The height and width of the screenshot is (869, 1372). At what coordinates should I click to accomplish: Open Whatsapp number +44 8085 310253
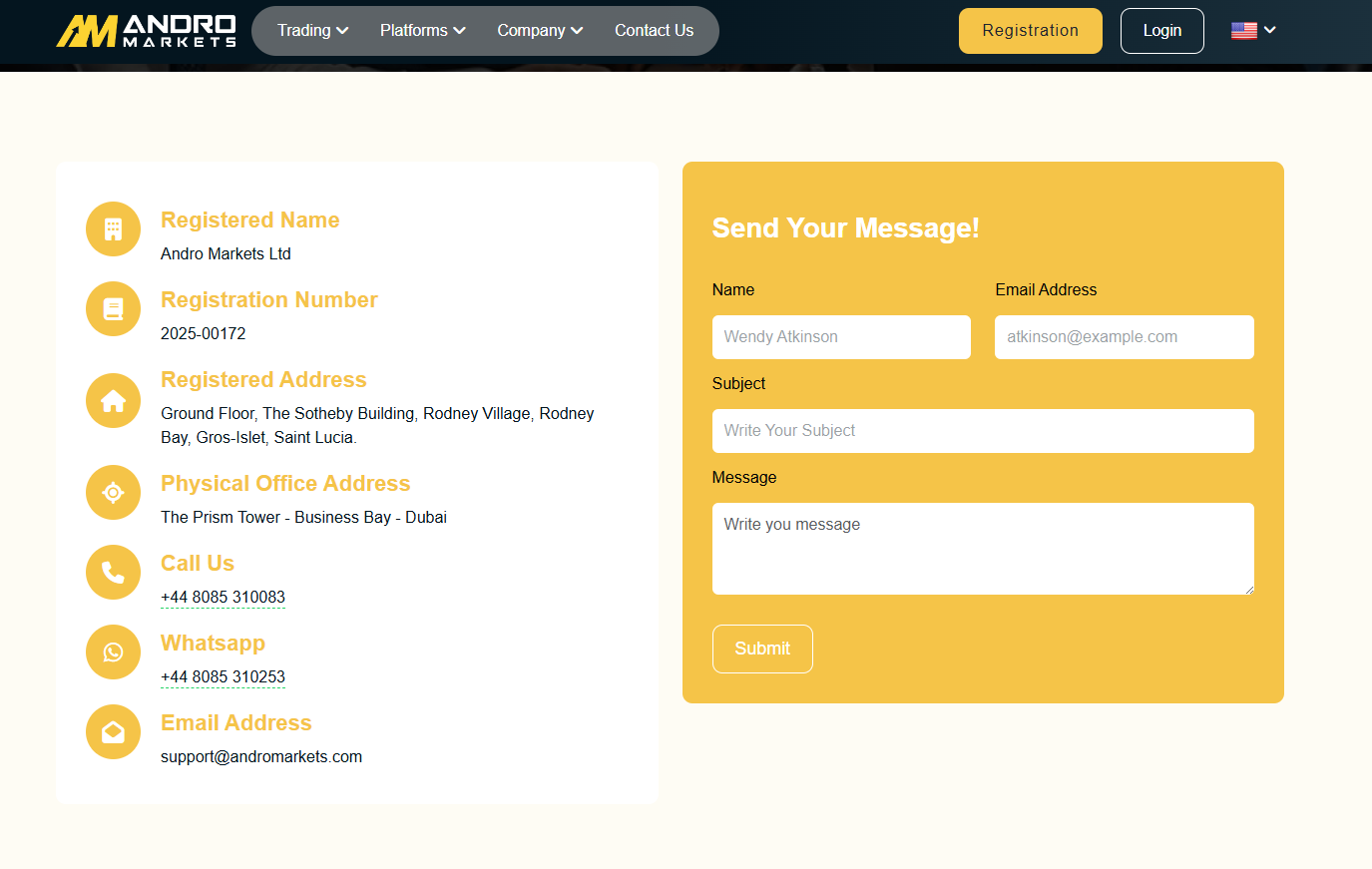coord(223,676)
